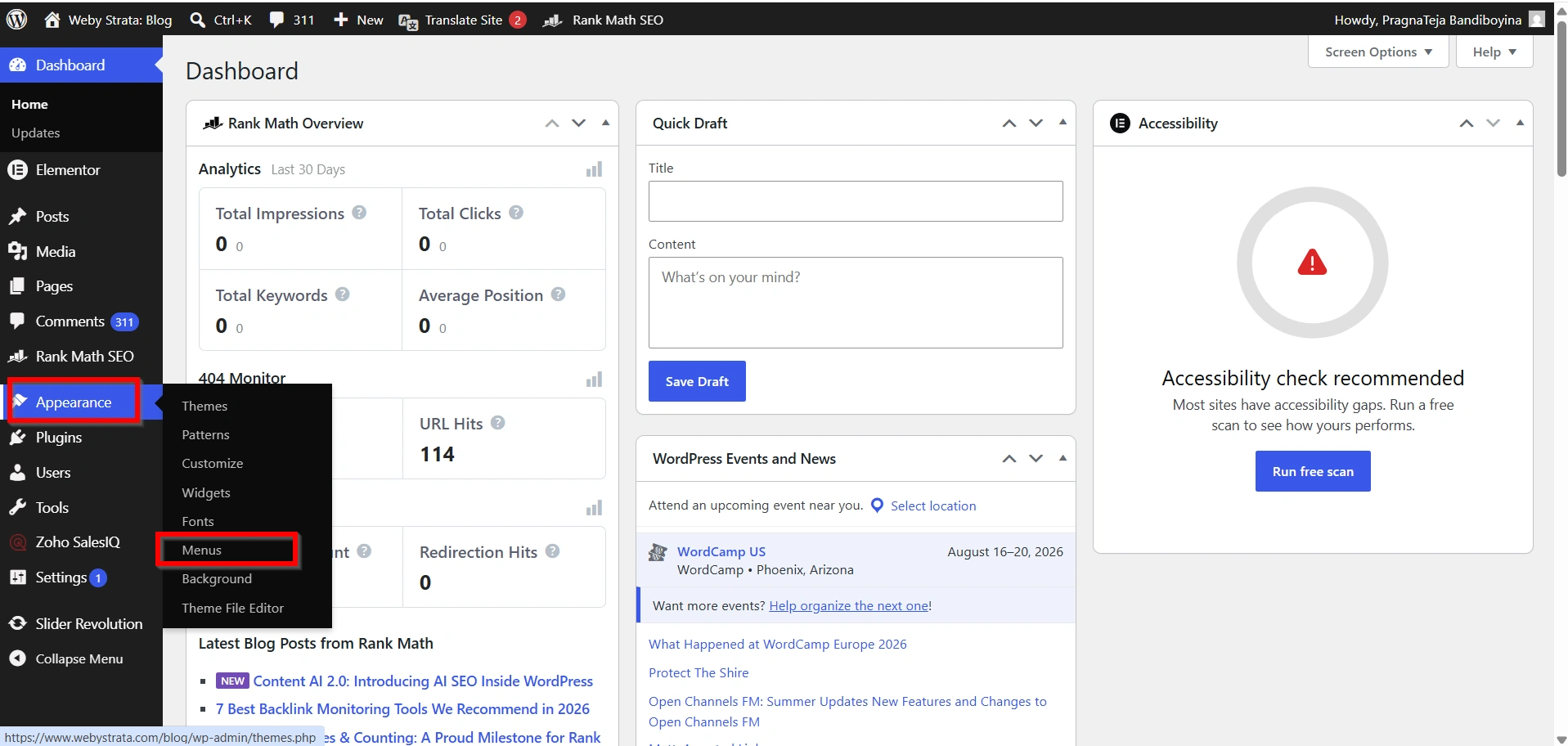Open Content AI 2.0 blog post link
Image resolution: width=1568 pixels, height=746 pixels.
(423, 681)
